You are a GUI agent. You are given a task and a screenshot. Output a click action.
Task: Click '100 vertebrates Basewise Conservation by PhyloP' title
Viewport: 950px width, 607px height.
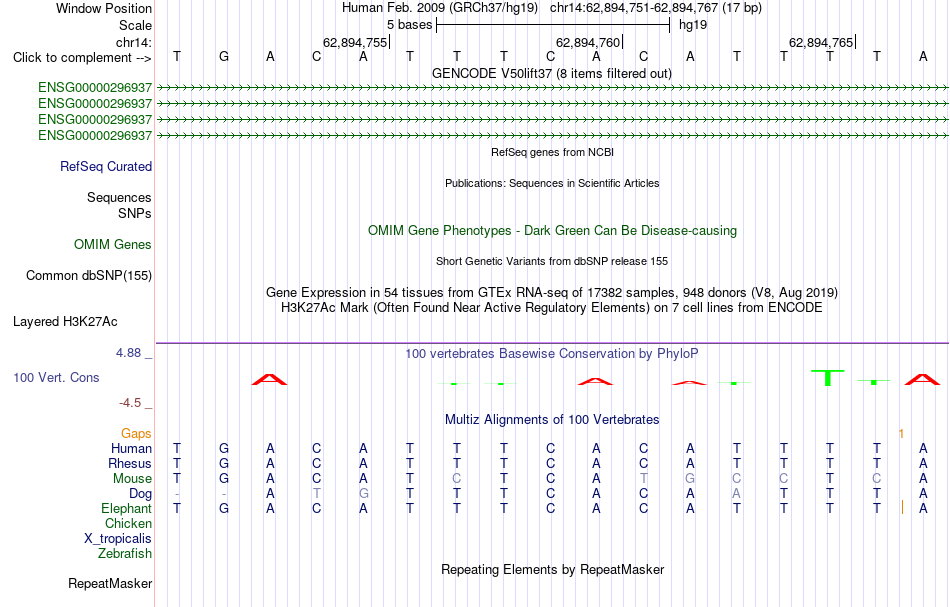tap(552, 354)
